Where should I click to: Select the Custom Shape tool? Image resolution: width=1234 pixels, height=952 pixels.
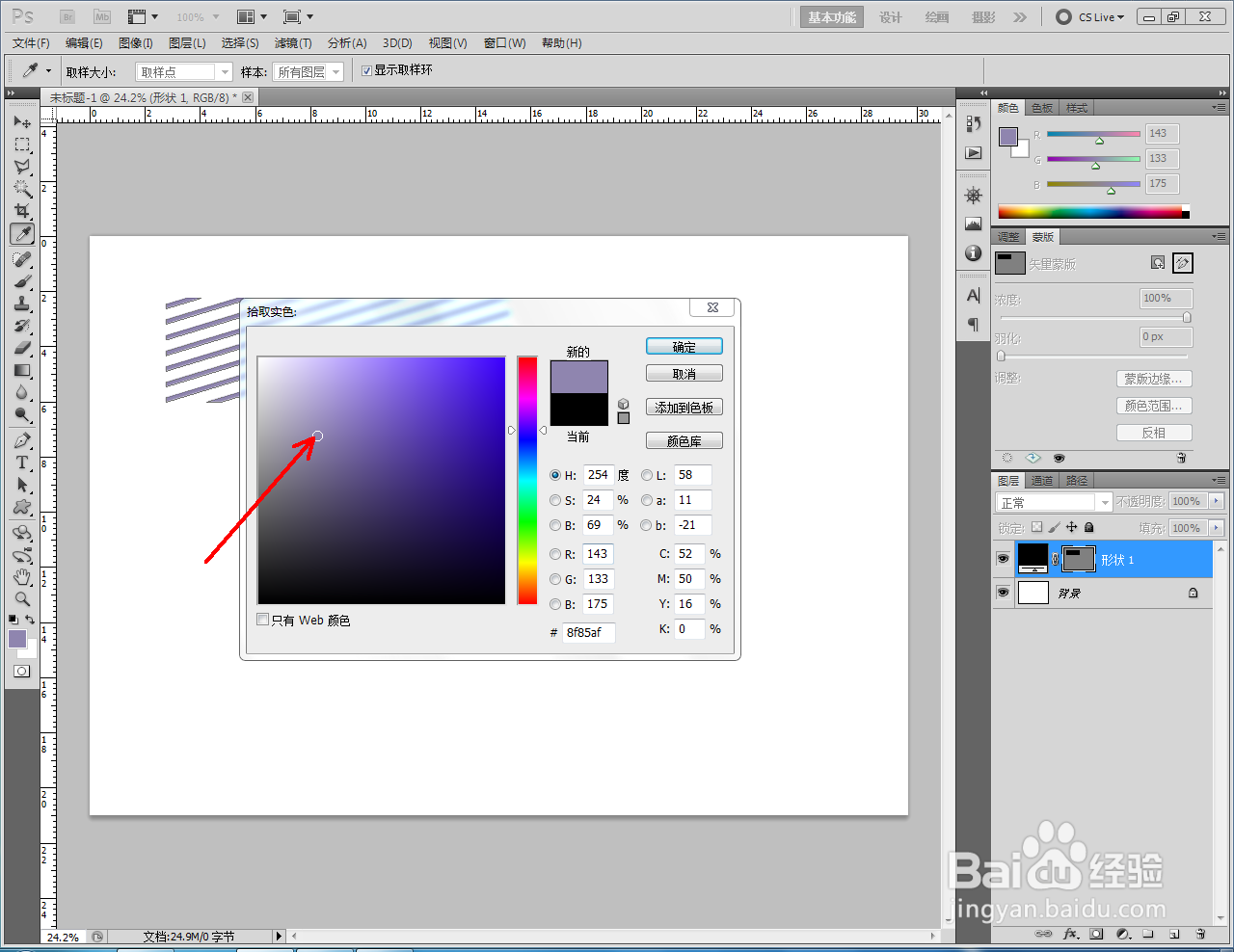point(22,507)
